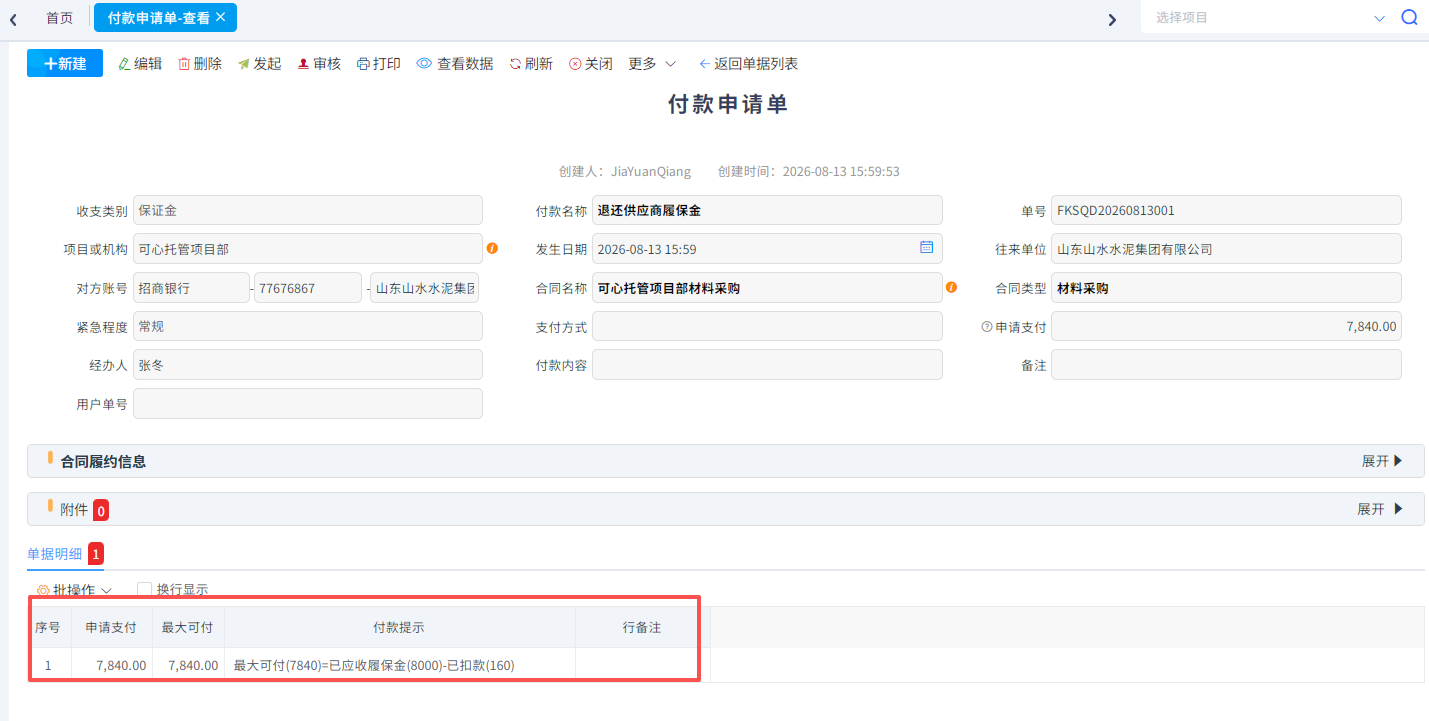
Task: Click the 发起 send toolbar item
Action: pos(260,63)
